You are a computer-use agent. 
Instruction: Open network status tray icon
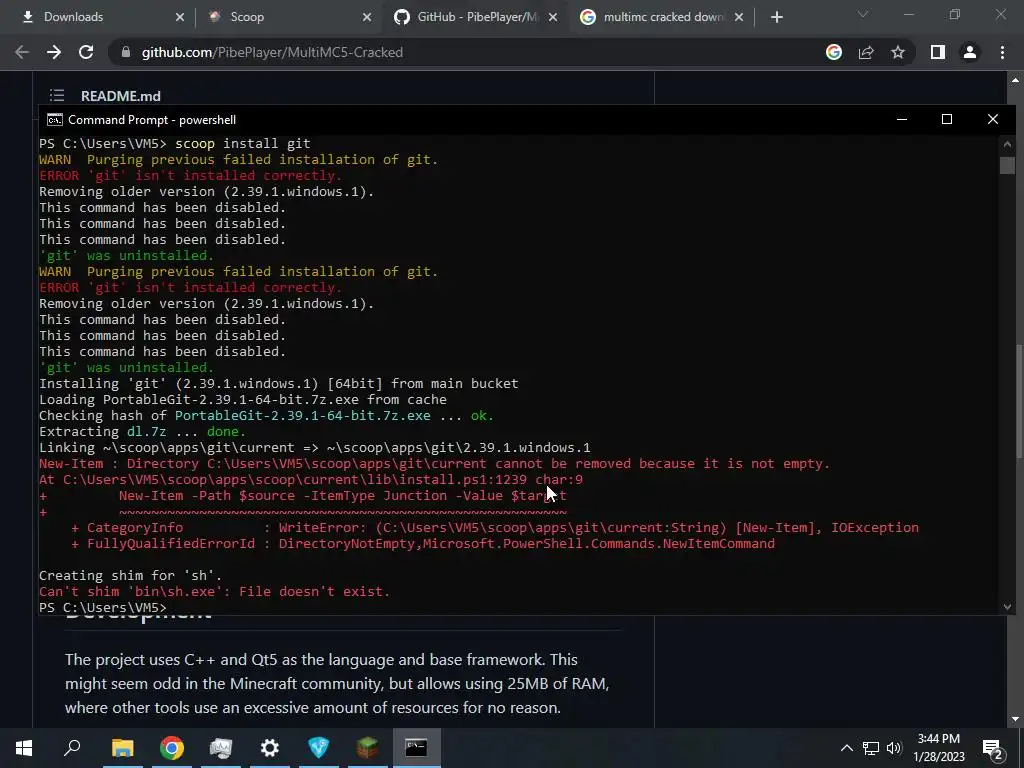pyautogui.click(x=871, y=748)
